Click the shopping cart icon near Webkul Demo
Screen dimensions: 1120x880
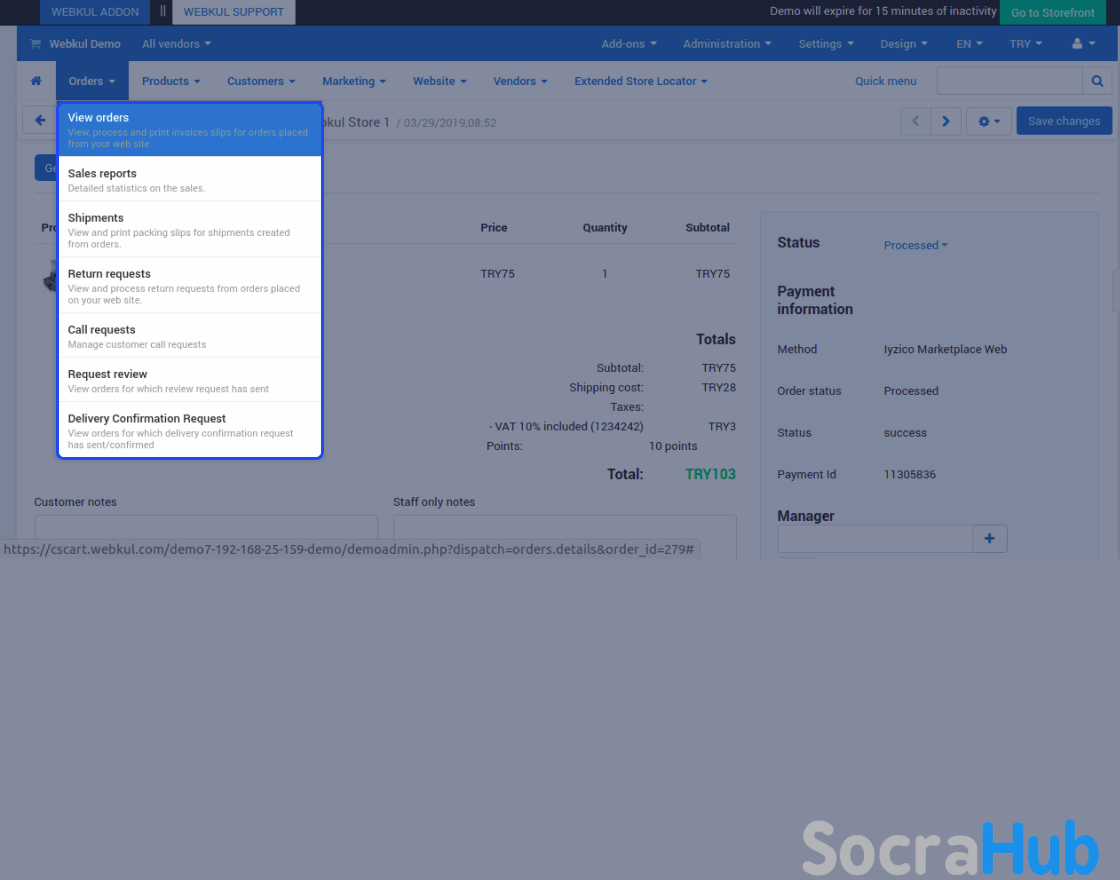point(35,44)
